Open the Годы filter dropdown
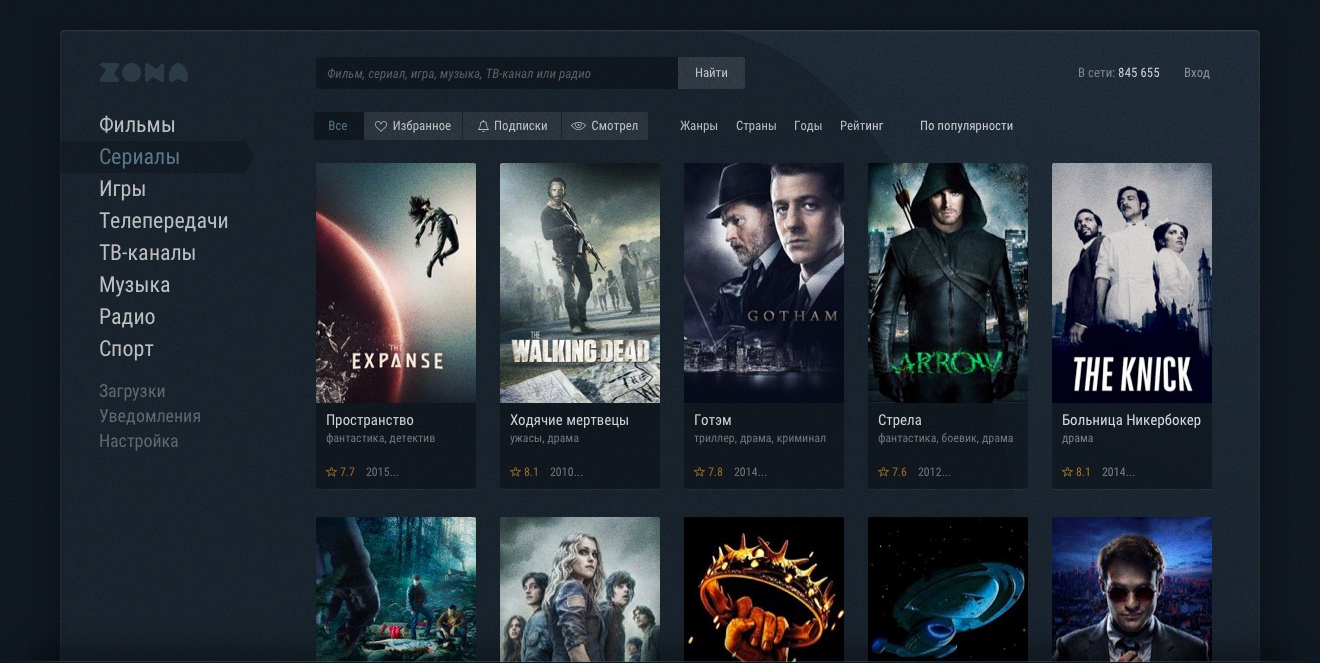This screenshot has height=663, width=1320. 808,126
